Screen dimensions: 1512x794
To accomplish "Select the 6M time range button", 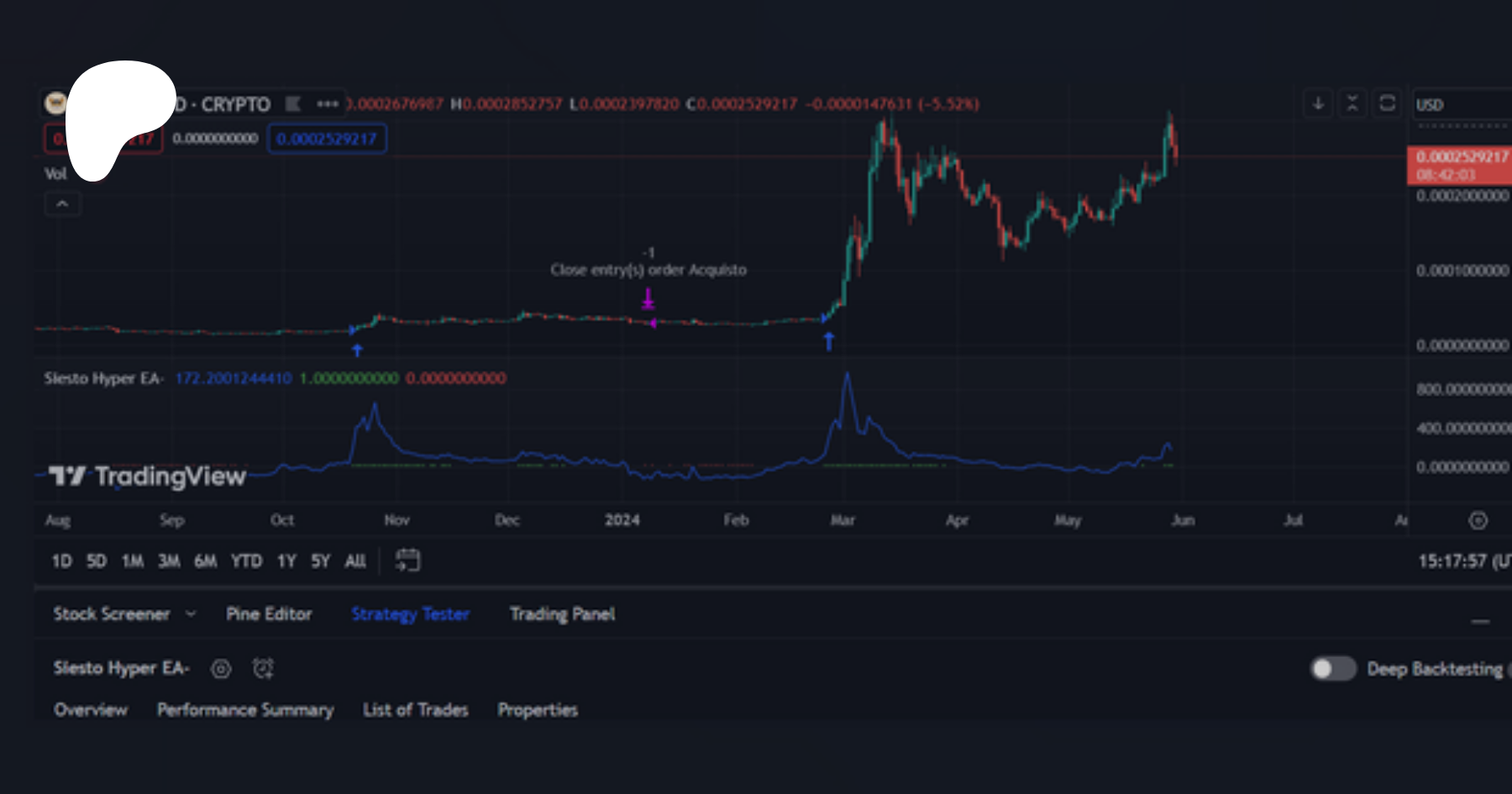I will click(x=205, y=561).
